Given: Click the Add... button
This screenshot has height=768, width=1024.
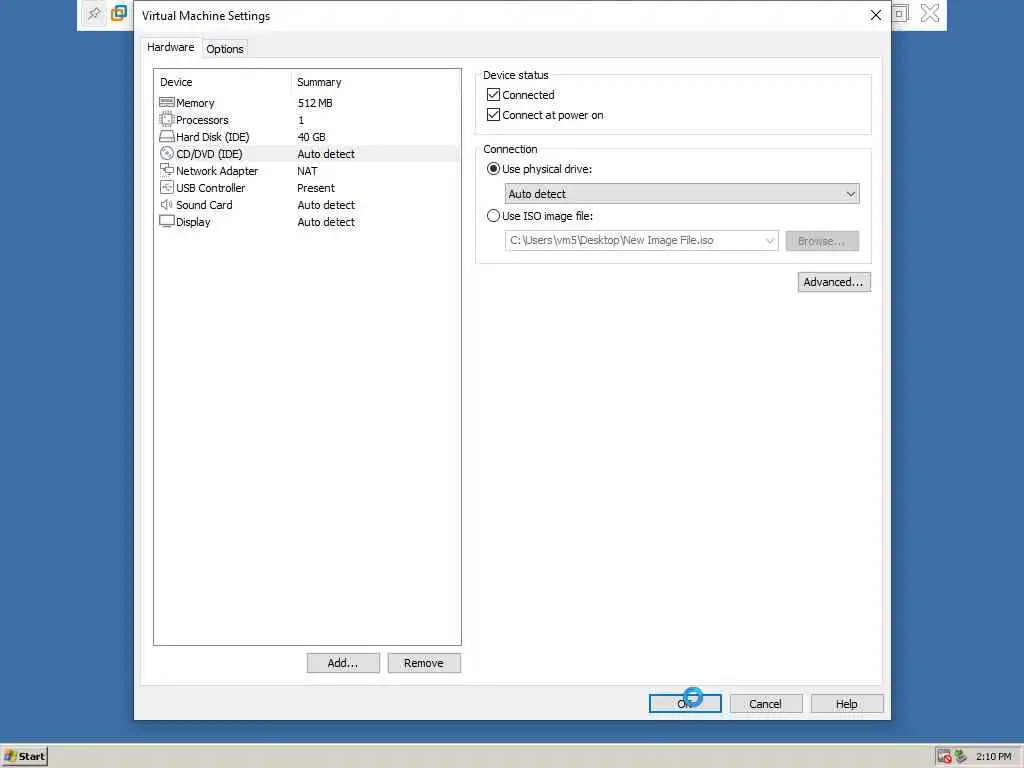Looking at the screenshot, I should 343,663.
